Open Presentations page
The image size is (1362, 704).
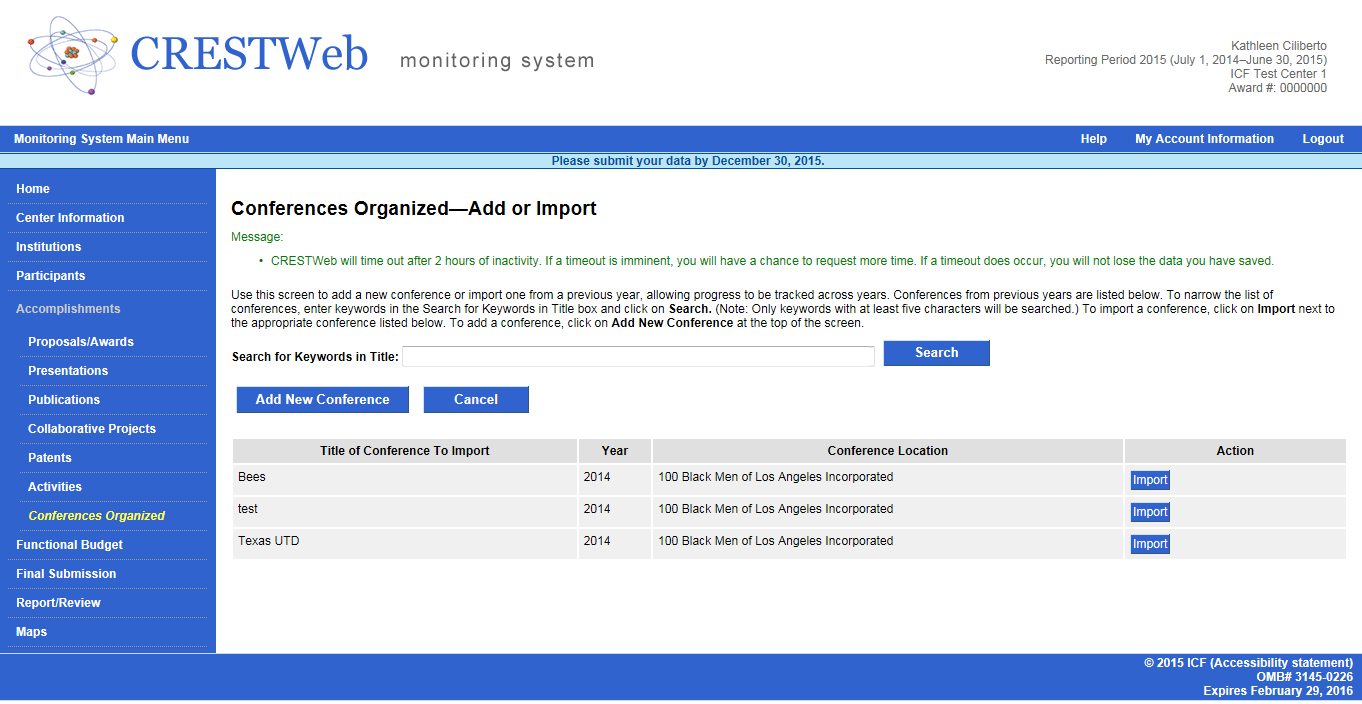(x=68, y=371)
